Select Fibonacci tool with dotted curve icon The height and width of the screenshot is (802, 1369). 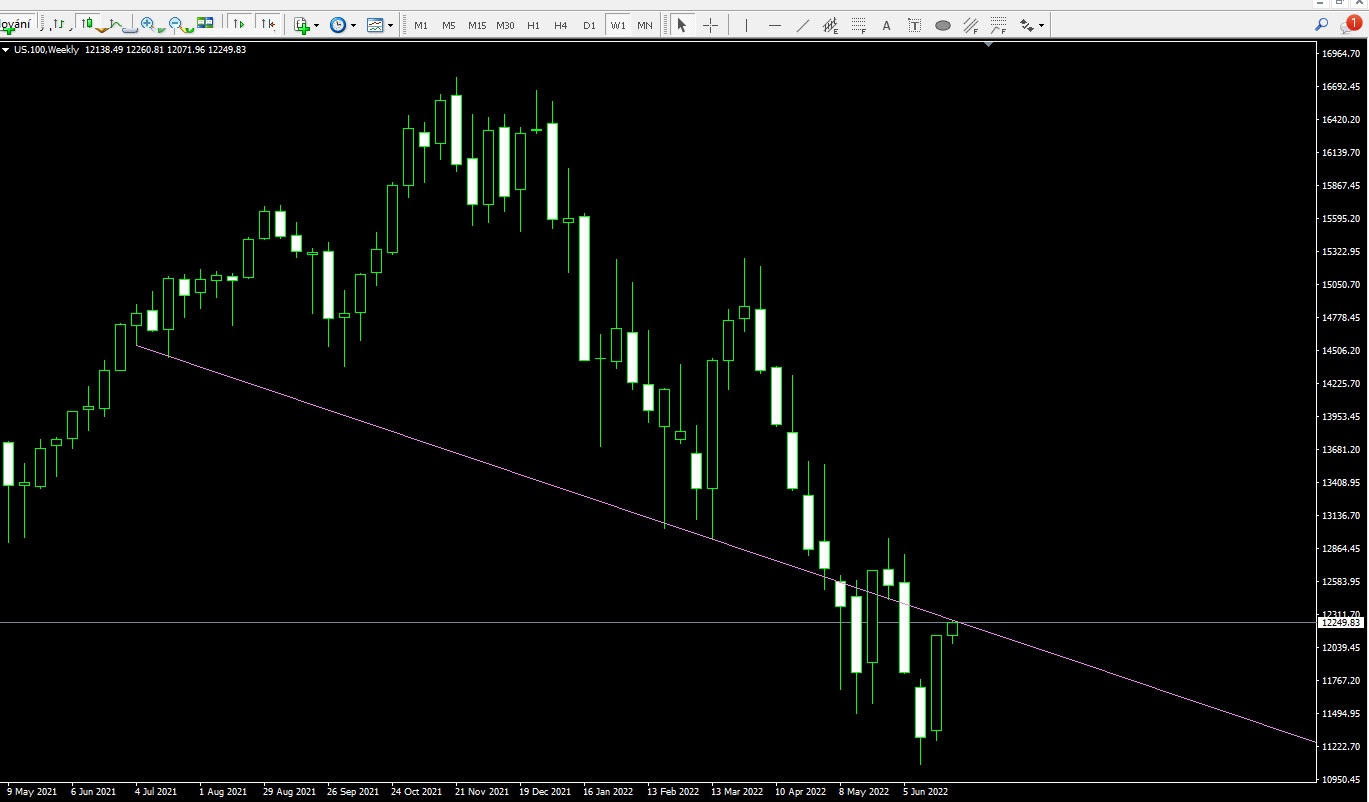(x=998, y=25)
